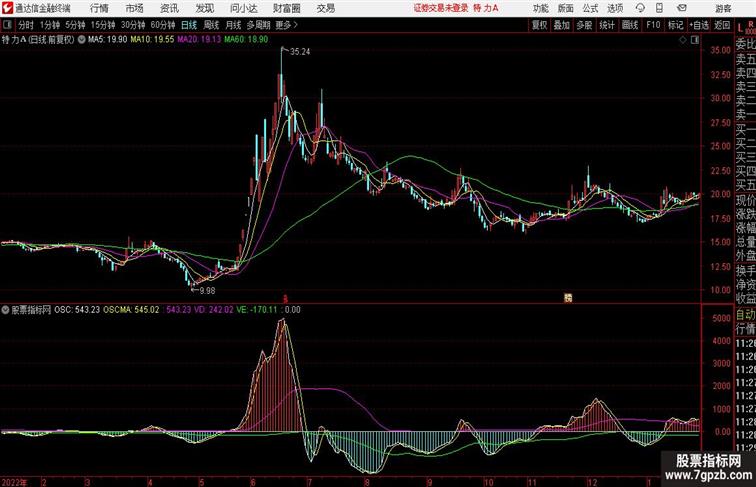Switch to 60分钟 period

tap(162, 25)
